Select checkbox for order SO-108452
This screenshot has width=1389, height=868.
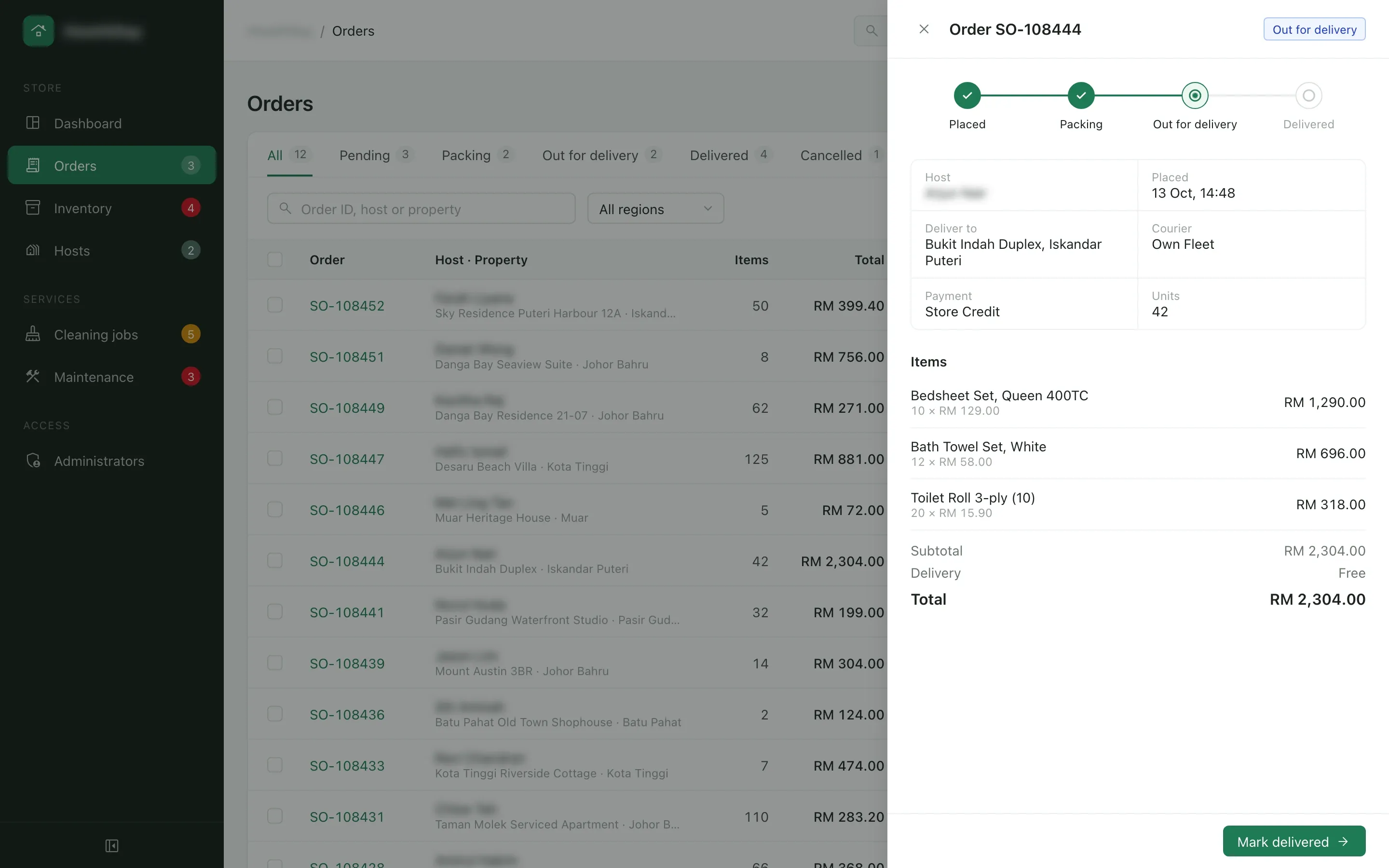pyautogui.click(x=275, y=304)
